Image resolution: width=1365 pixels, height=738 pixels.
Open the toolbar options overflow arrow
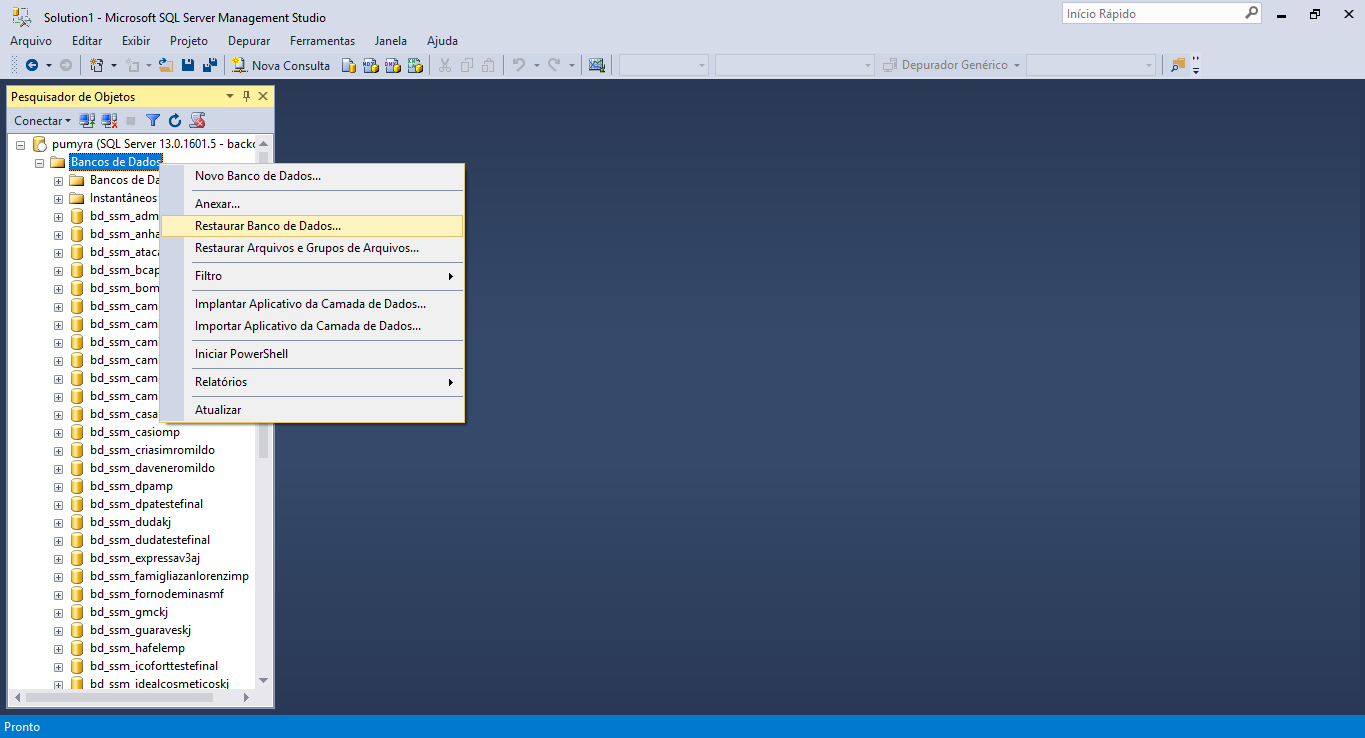point(1196,66)
